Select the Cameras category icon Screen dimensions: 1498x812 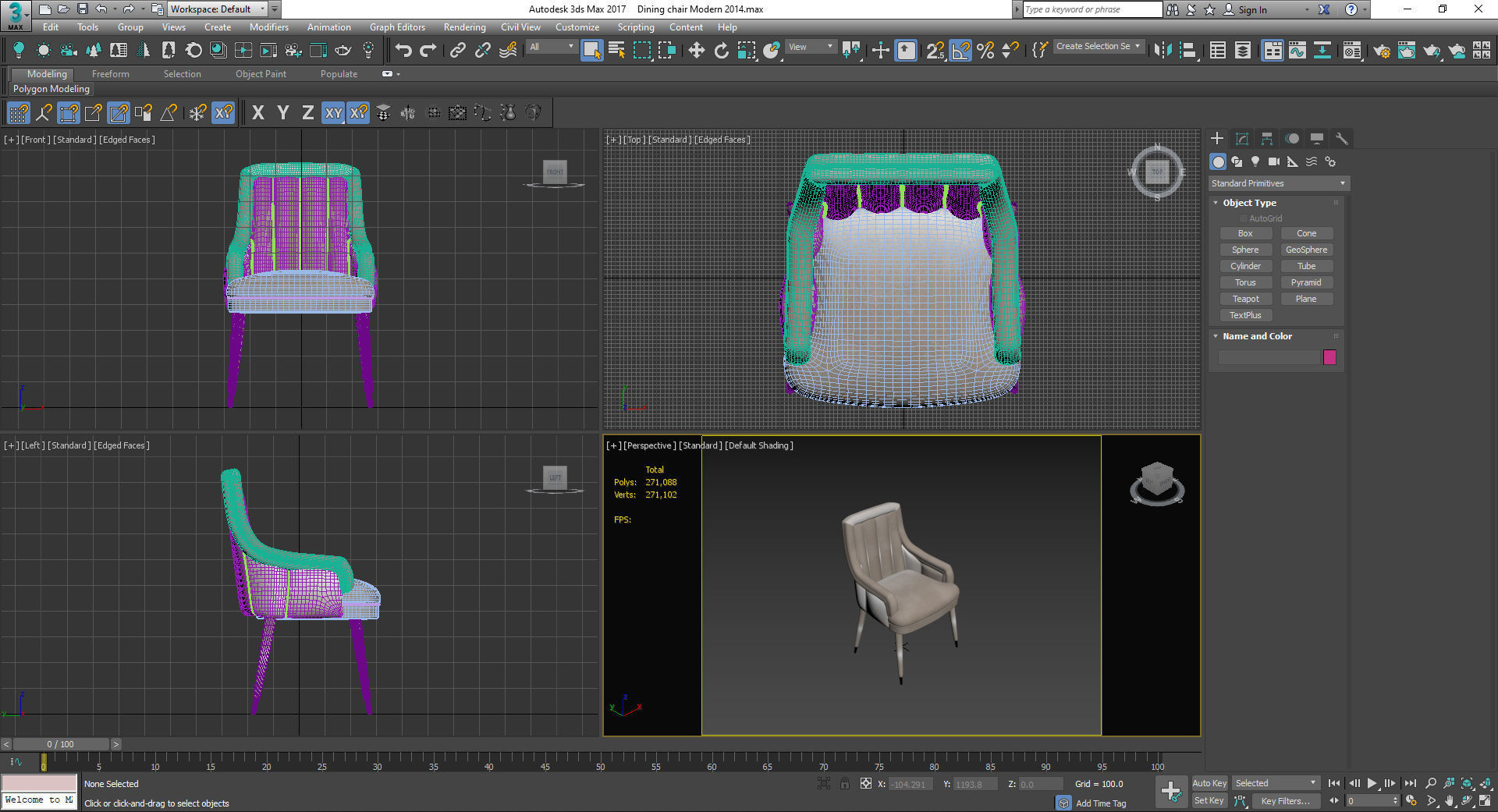tap(1274, 161)
